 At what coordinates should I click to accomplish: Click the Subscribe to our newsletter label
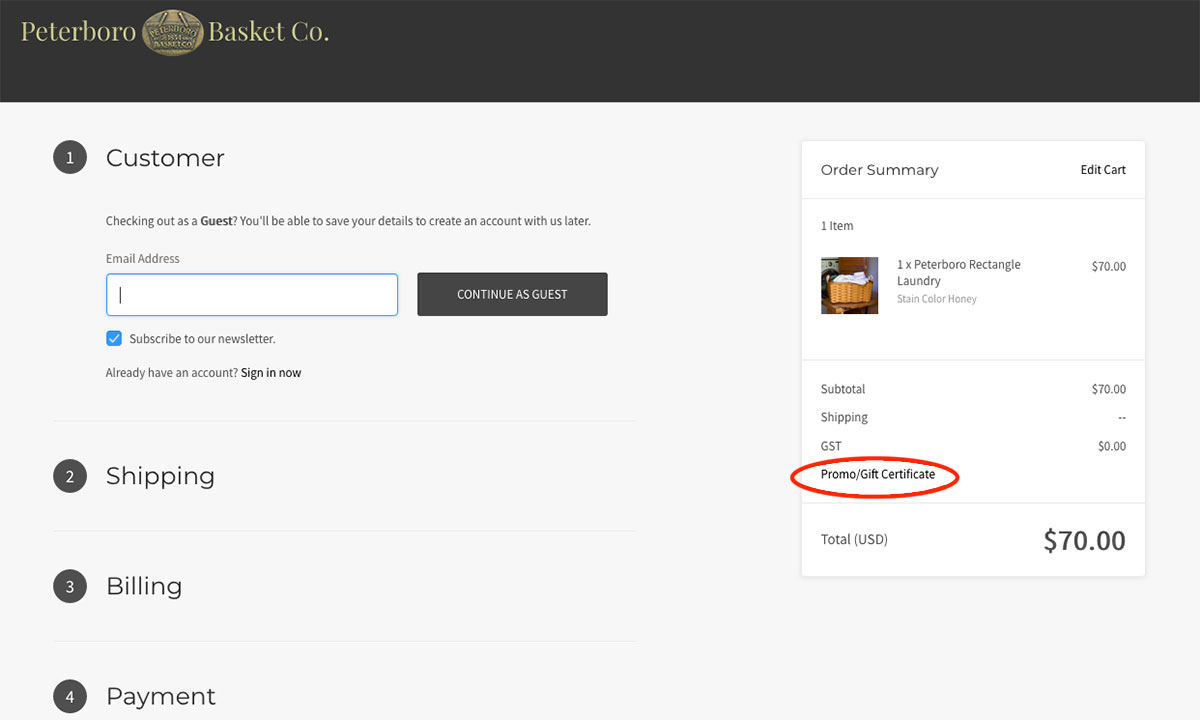(x=202, y=339)
